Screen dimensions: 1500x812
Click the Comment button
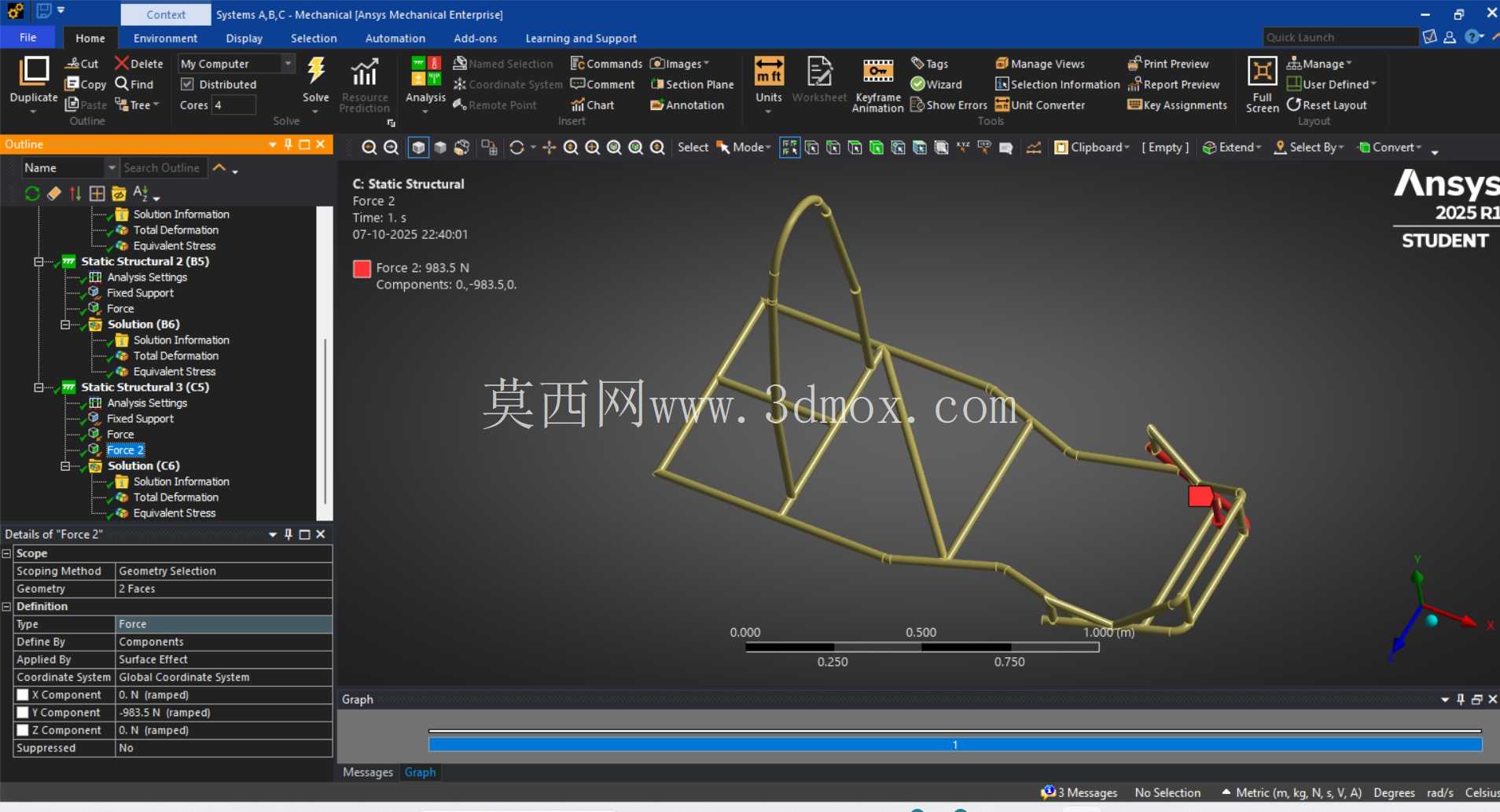tap(602, 84)
